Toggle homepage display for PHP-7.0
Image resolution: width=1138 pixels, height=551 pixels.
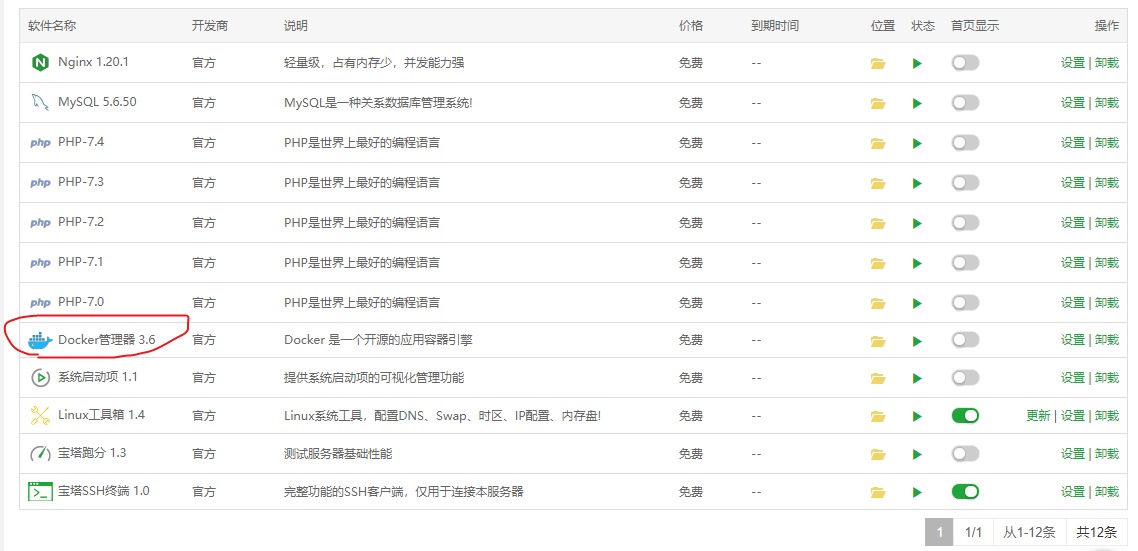pyautogui.click(x=965, y=303)
